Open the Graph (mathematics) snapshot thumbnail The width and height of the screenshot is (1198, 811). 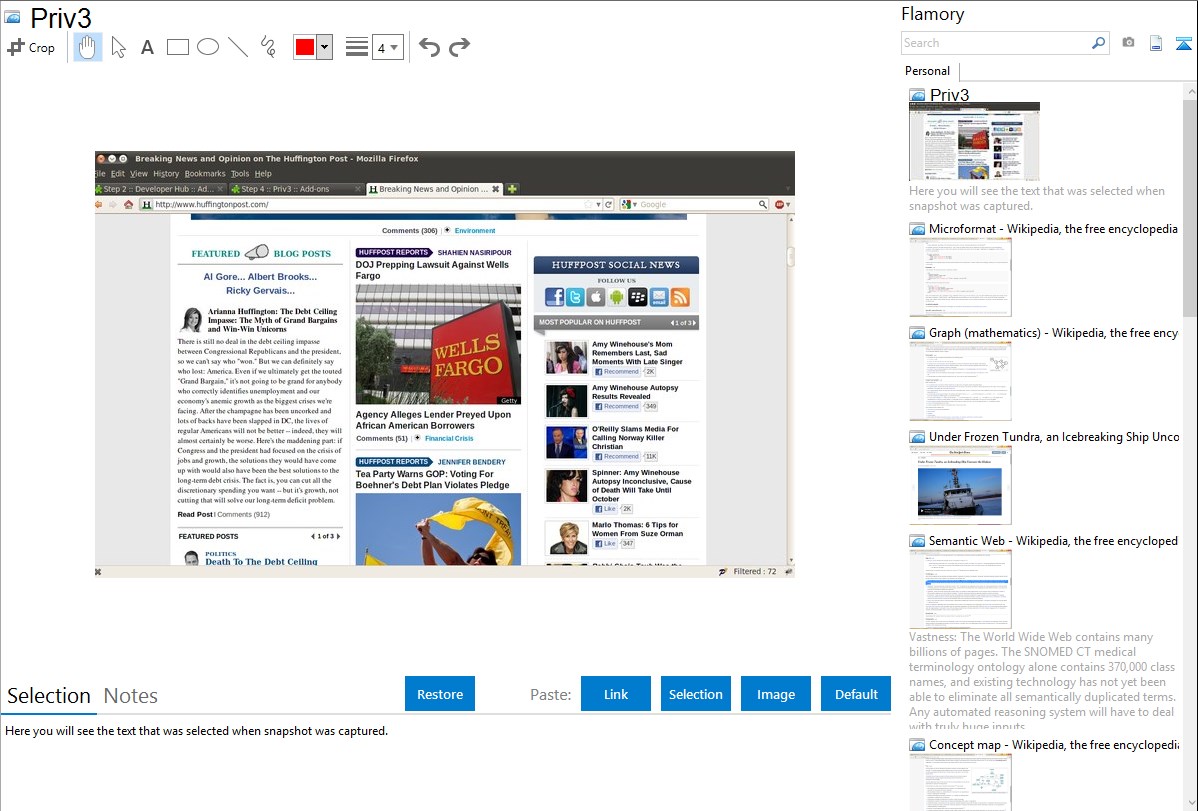click(x=960, y=381)
